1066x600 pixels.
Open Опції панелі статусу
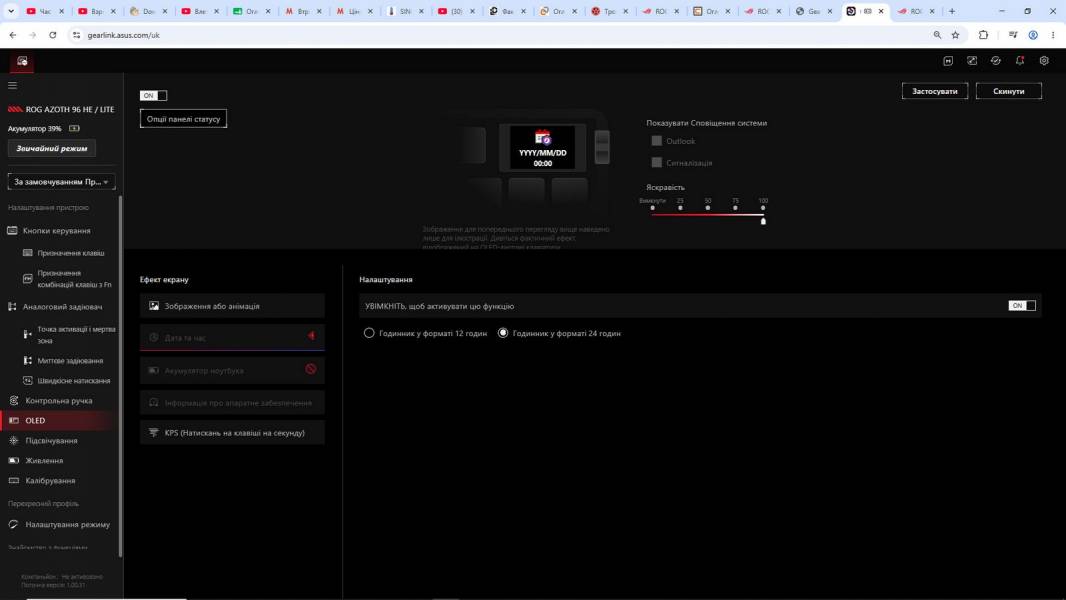pyautogui.click(x=184, y=119)
